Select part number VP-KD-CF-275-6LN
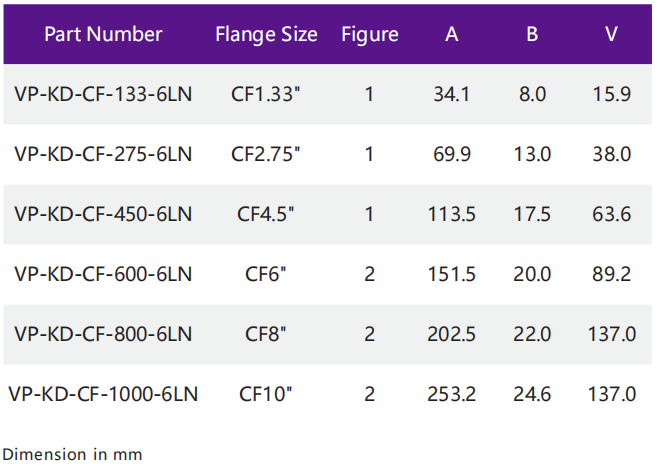 (x=103, y=154)
